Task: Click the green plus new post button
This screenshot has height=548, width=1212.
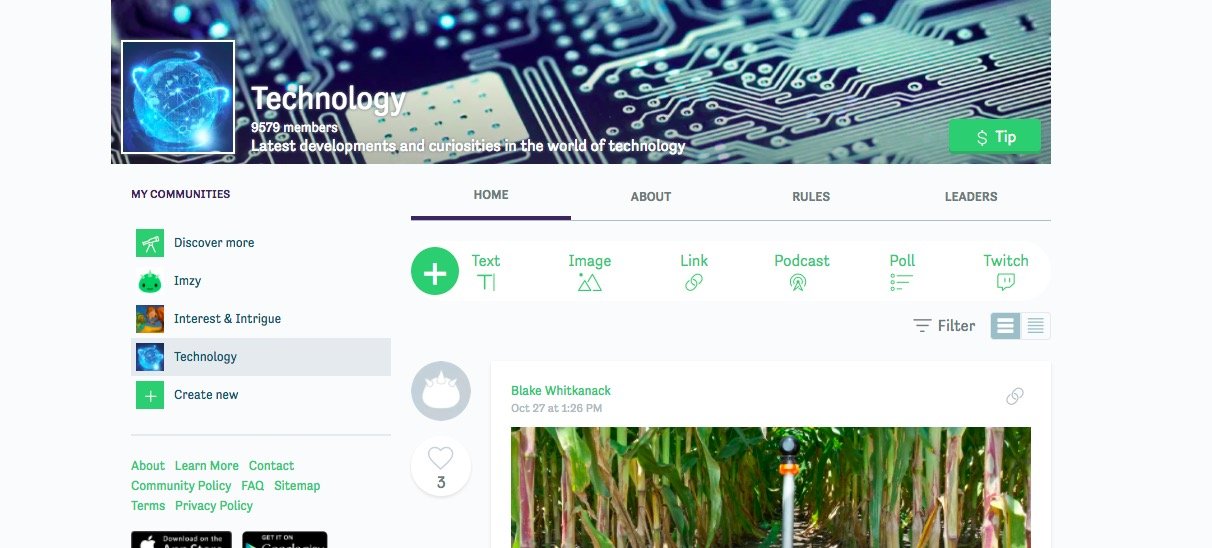Action: [x=435, y=272]
